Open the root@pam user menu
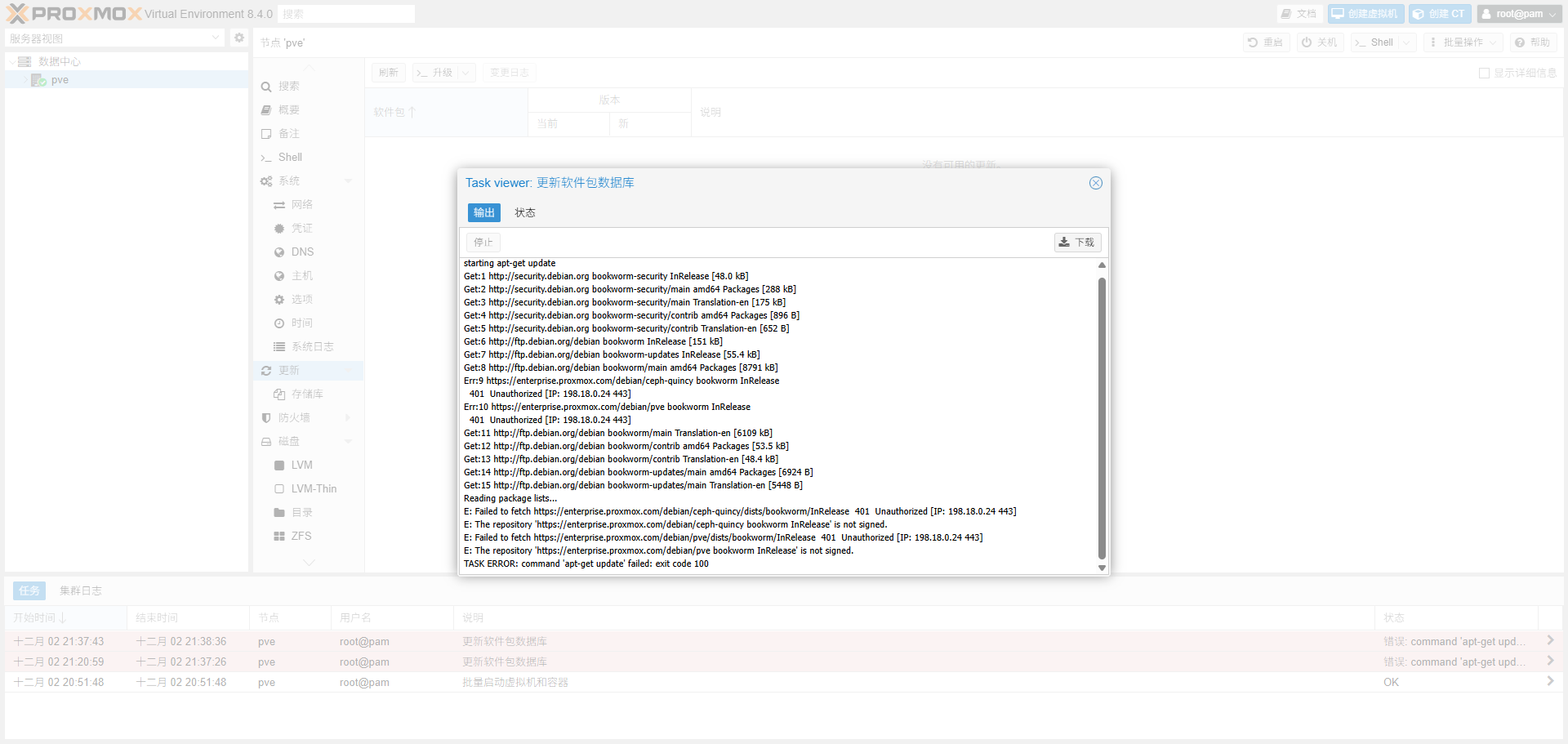The width and height of the screenshot is (1568, 744). click(x=1519, y=13)
